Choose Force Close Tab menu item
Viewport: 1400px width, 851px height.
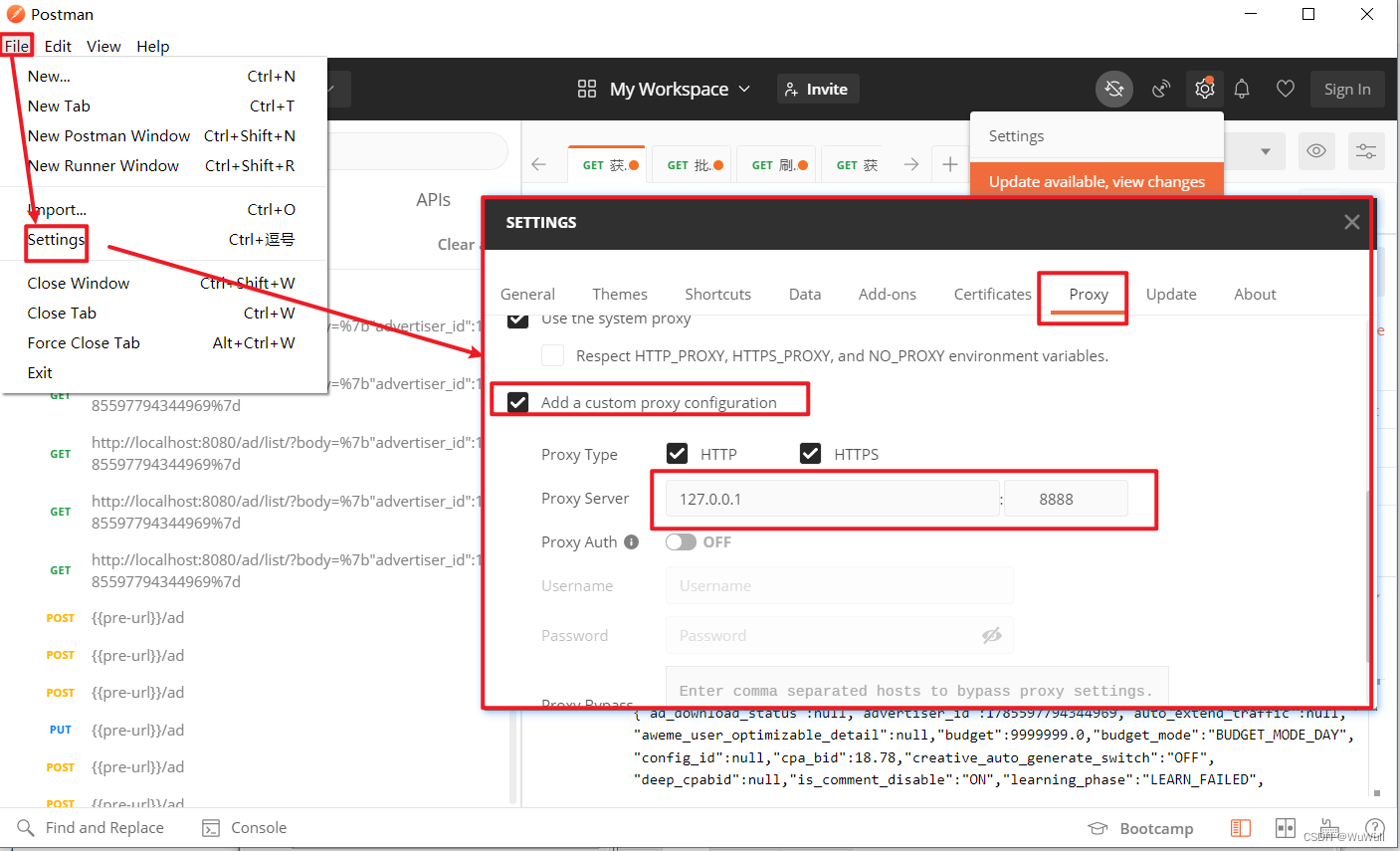click(x=162, y=342)
